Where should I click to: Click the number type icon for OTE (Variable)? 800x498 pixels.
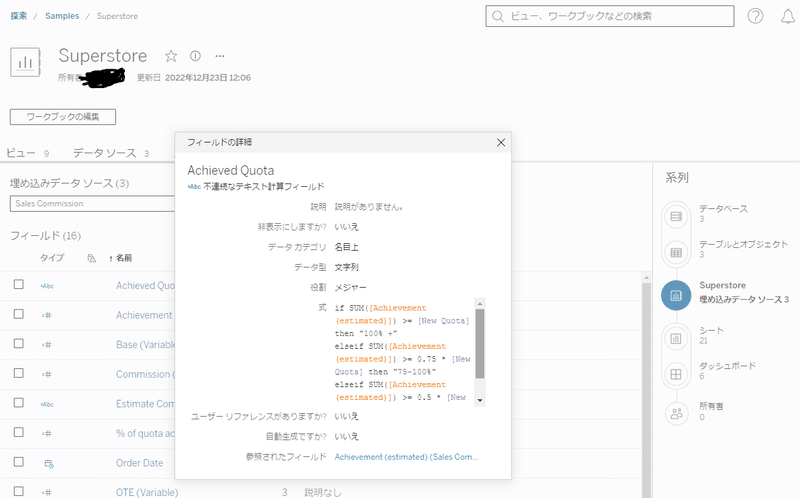point(47,492)
